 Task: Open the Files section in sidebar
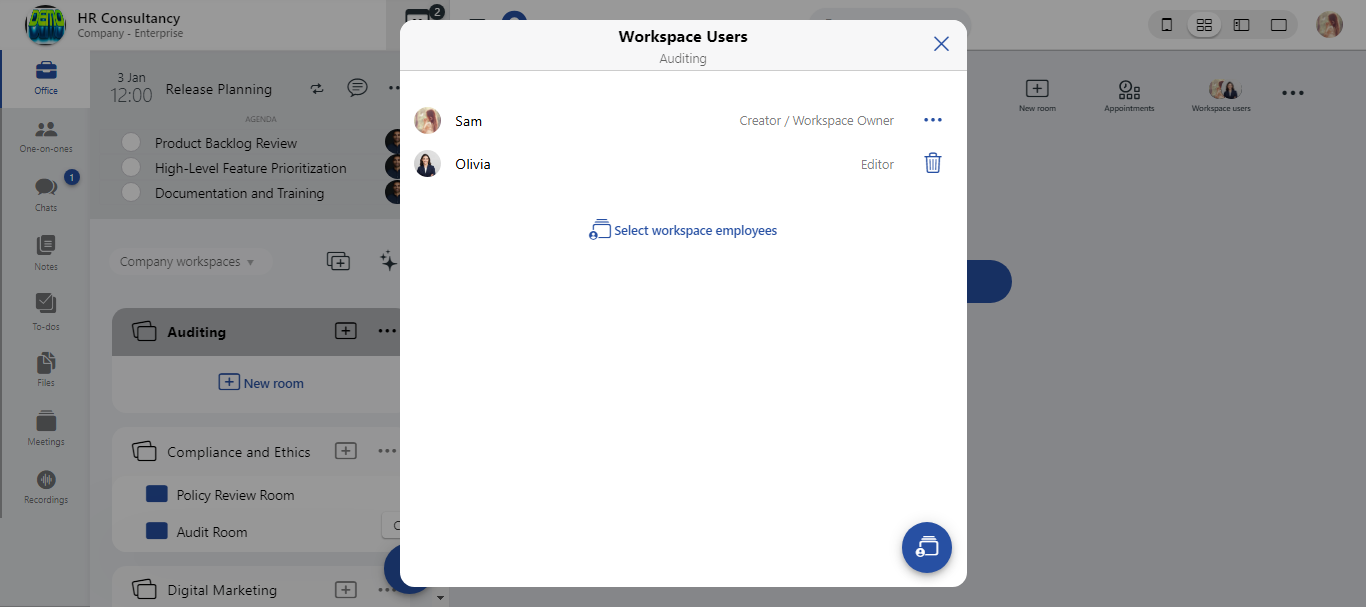46,369
